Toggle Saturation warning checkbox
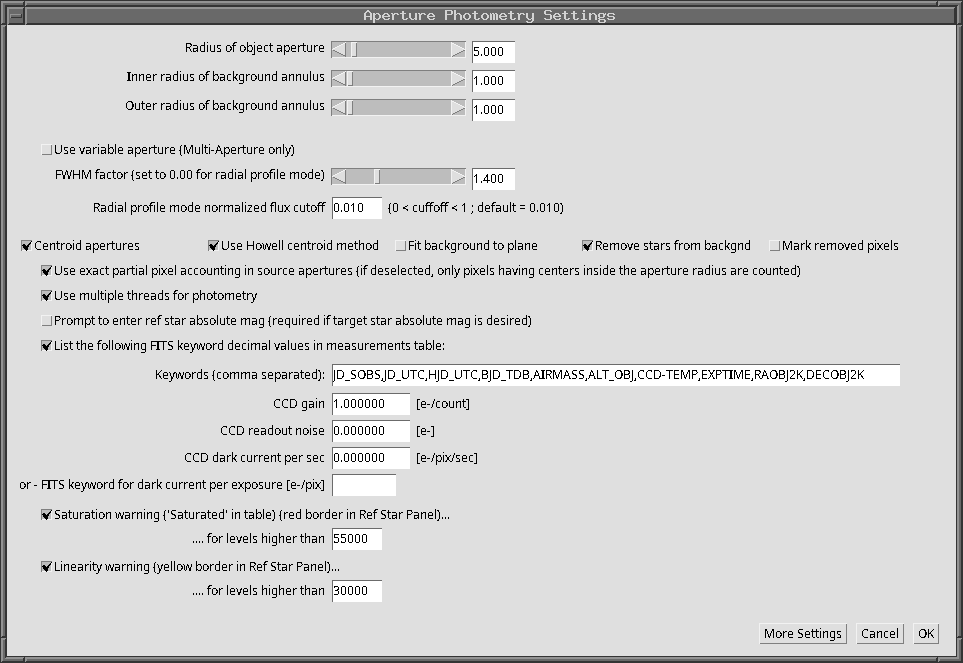The height and width of the screenshot is (663, 963). coord(46,516)
